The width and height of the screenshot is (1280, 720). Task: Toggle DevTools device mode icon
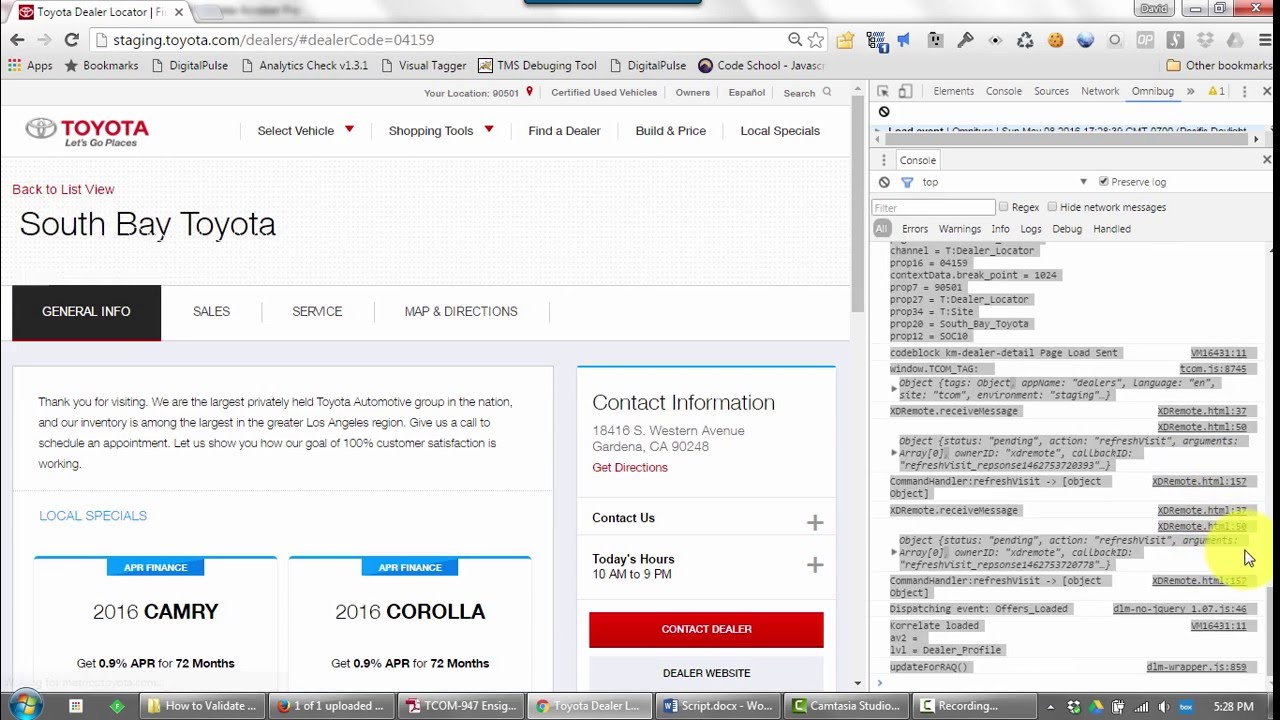click(905, 91)
